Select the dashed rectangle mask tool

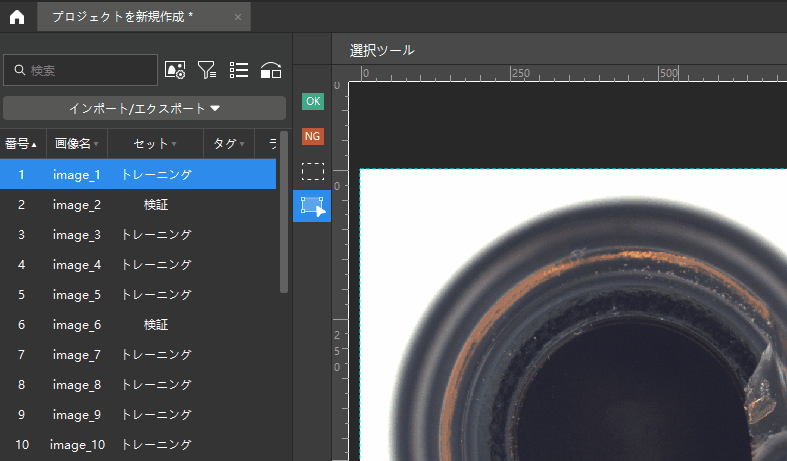(x=313, y=171)
